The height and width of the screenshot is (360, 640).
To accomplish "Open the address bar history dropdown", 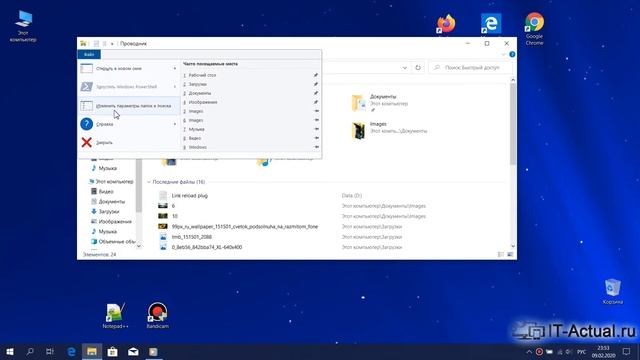I will (x=404, y=68).
